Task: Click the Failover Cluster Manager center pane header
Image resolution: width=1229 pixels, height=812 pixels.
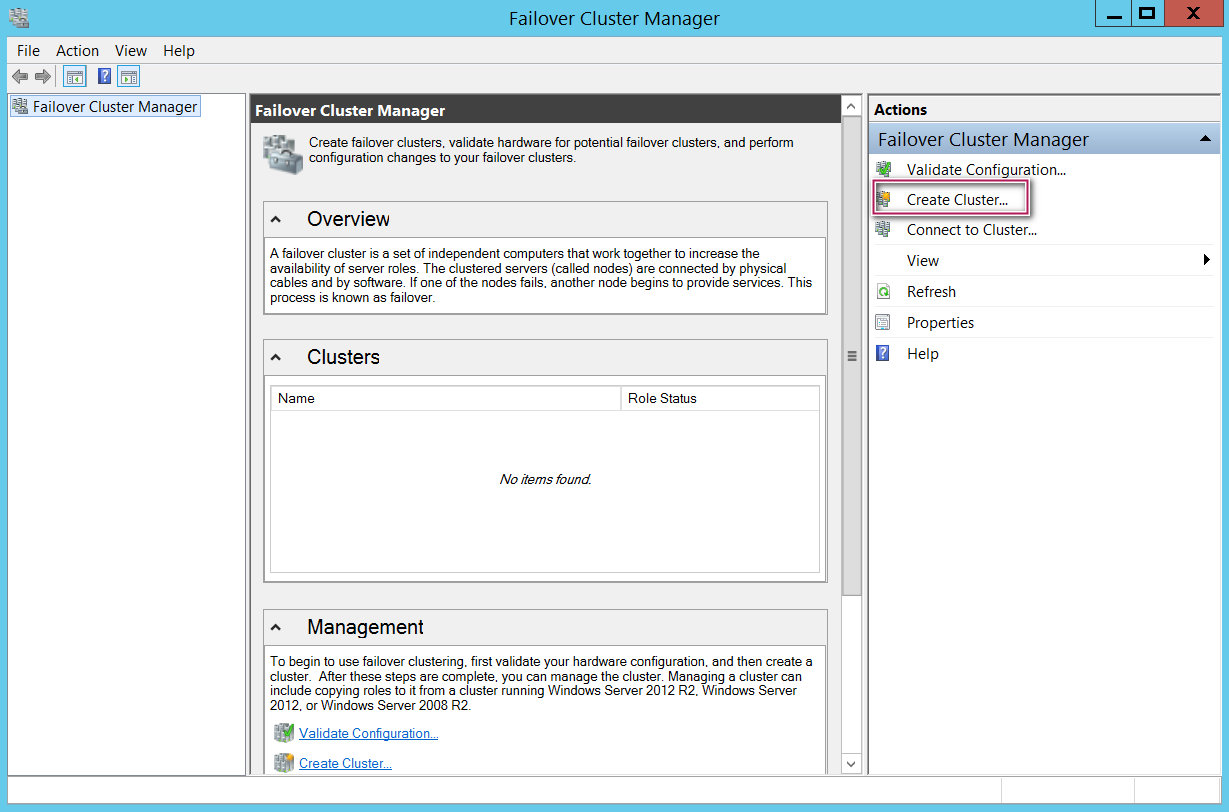Action: point(545,111)
